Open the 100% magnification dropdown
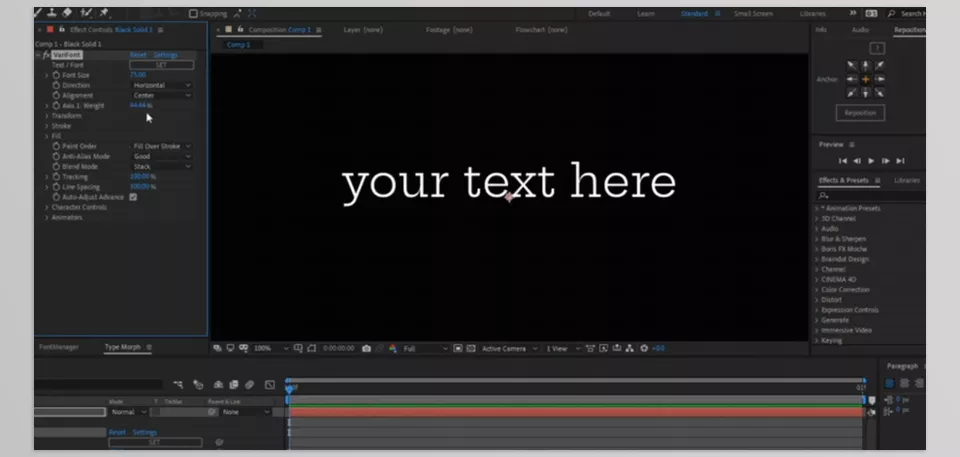960x457 pixels. coord(271,349)
